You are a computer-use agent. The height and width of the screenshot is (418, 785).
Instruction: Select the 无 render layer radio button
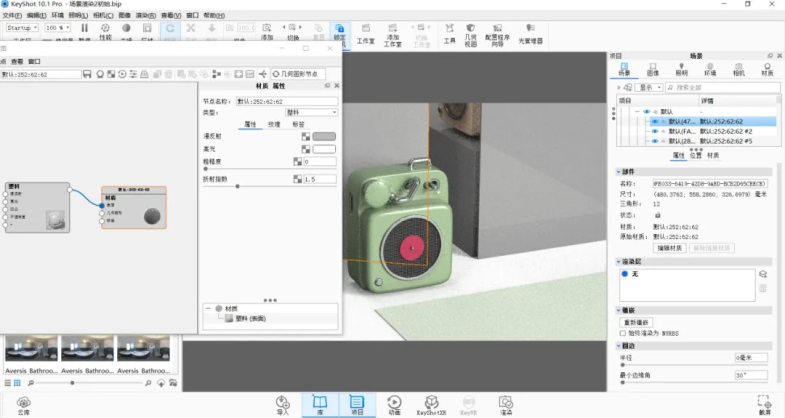[x=625, y=272]
